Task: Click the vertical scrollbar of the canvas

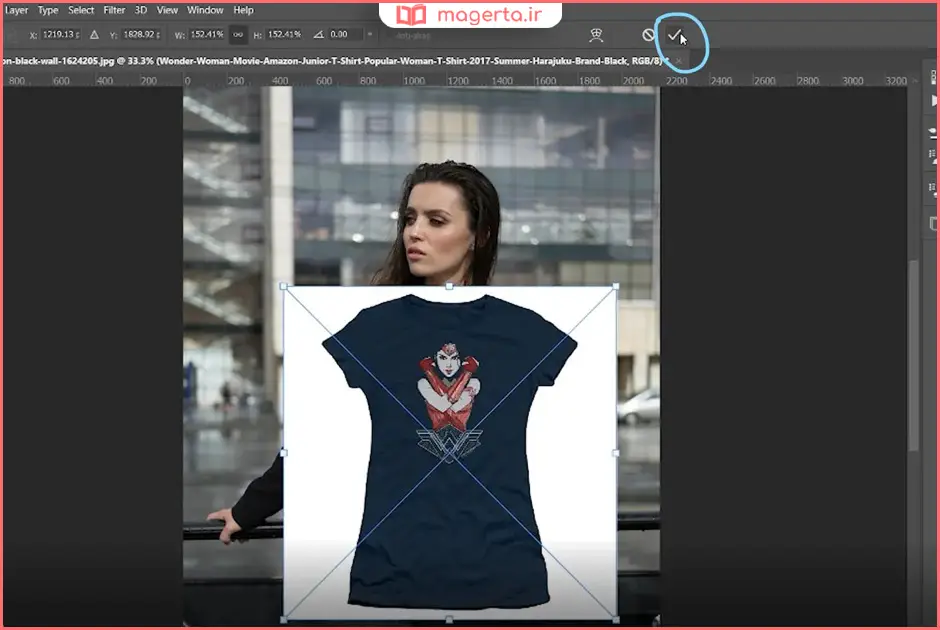Action: tap(913, 354)
